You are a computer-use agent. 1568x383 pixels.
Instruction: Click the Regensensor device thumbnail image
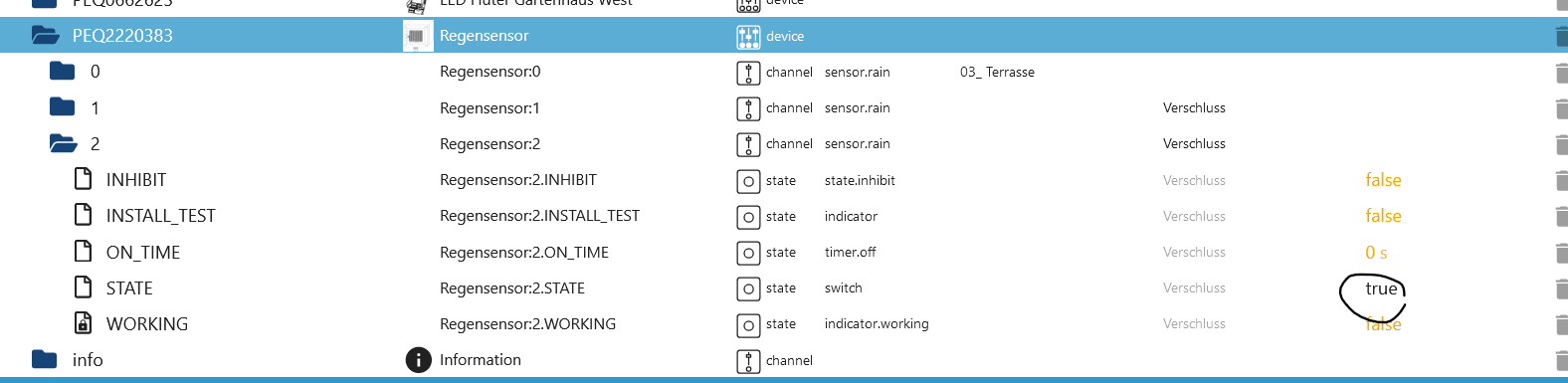[418, 36]
